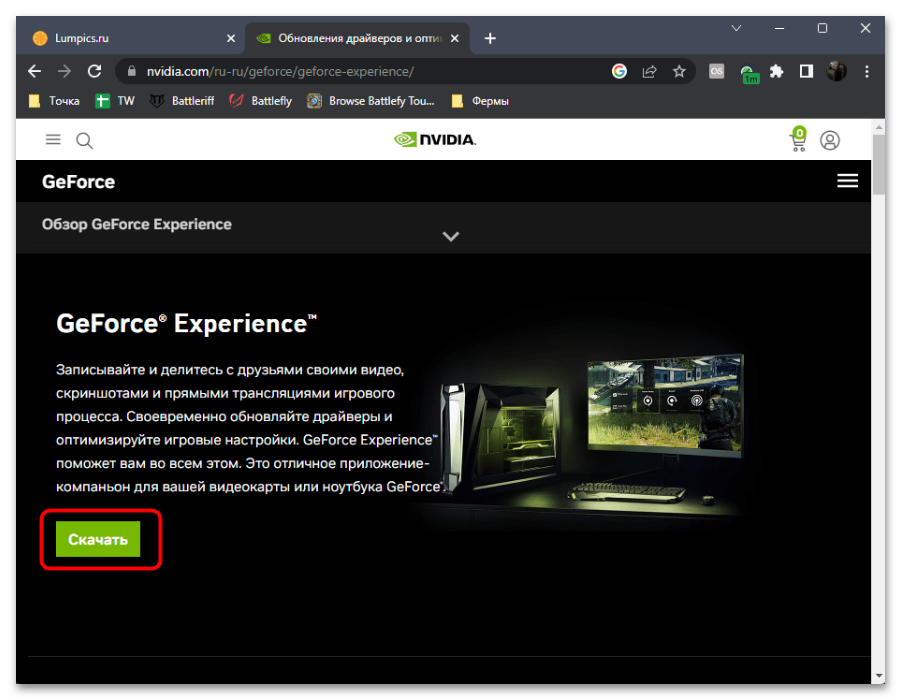Image resolution: width=901 pixels, height=700 pixels.
Task: Open the green 1m extension icon
Action: (x=749, y=74)
